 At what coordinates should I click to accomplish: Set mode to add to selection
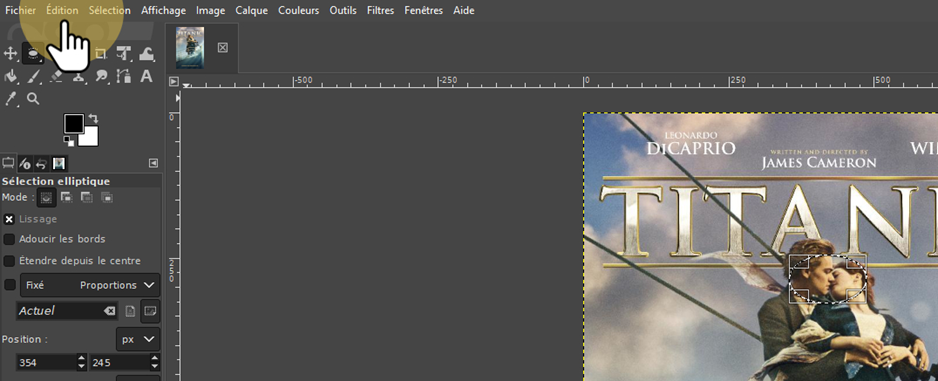coord(66,197)
